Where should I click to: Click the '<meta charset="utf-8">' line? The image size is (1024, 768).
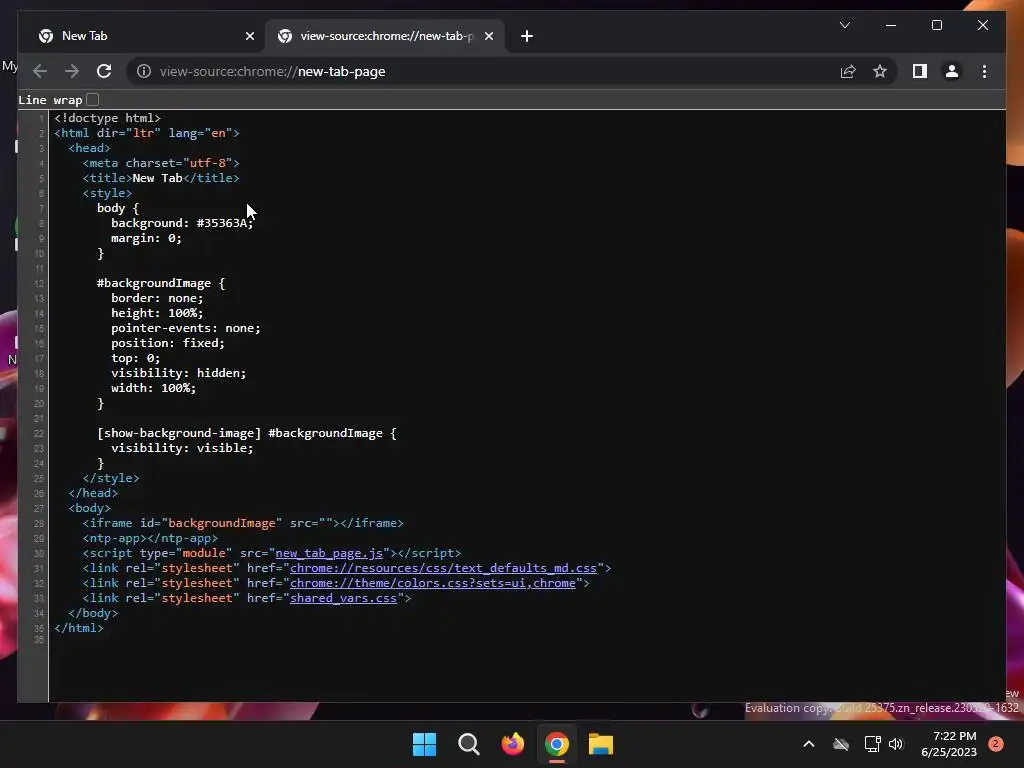[x=161, y=163]
